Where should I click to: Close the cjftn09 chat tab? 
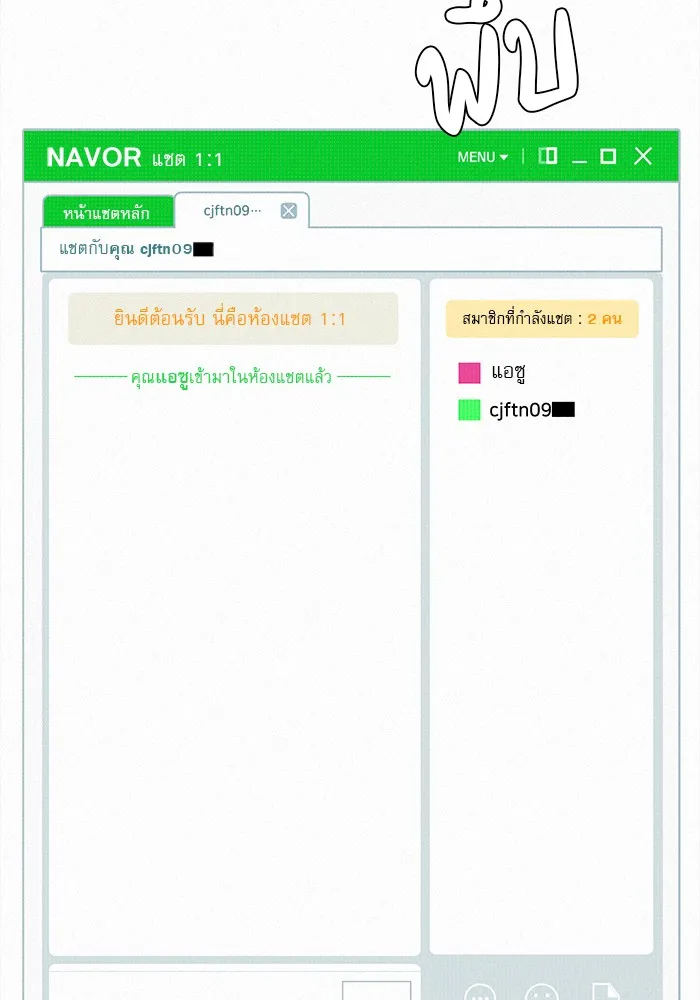tap(288, 210)
